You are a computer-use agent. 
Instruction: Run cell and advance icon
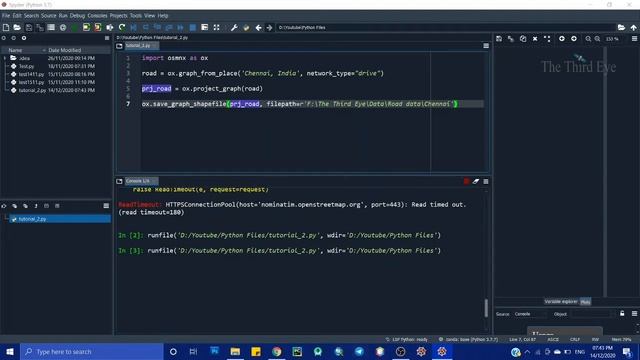98,27
